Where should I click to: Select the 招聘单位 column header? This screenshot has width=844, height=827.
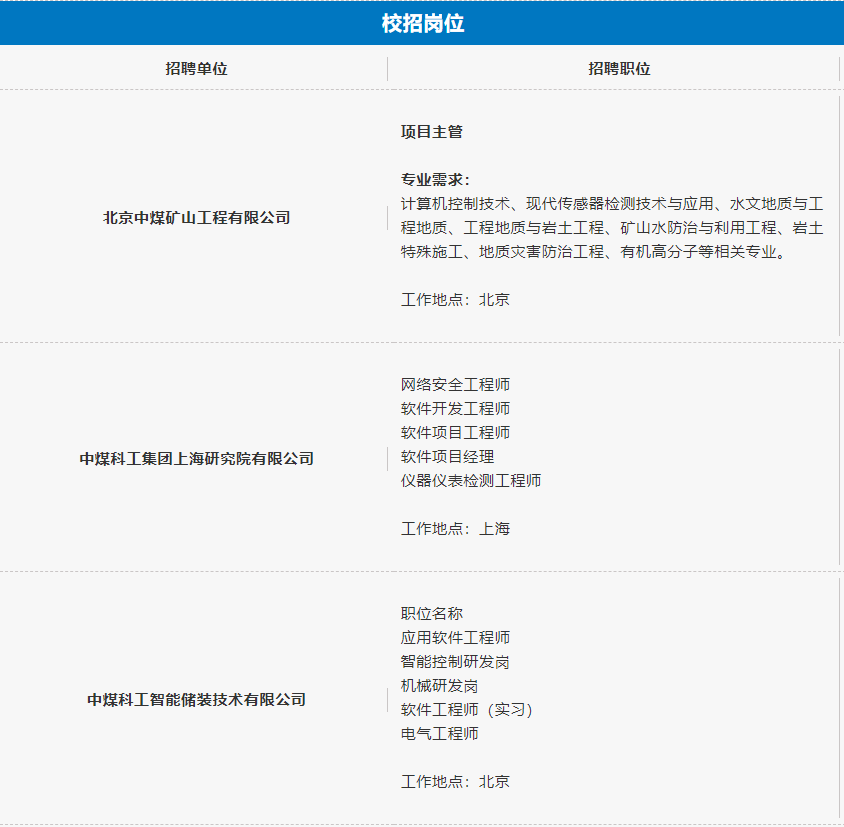(196, 69)
